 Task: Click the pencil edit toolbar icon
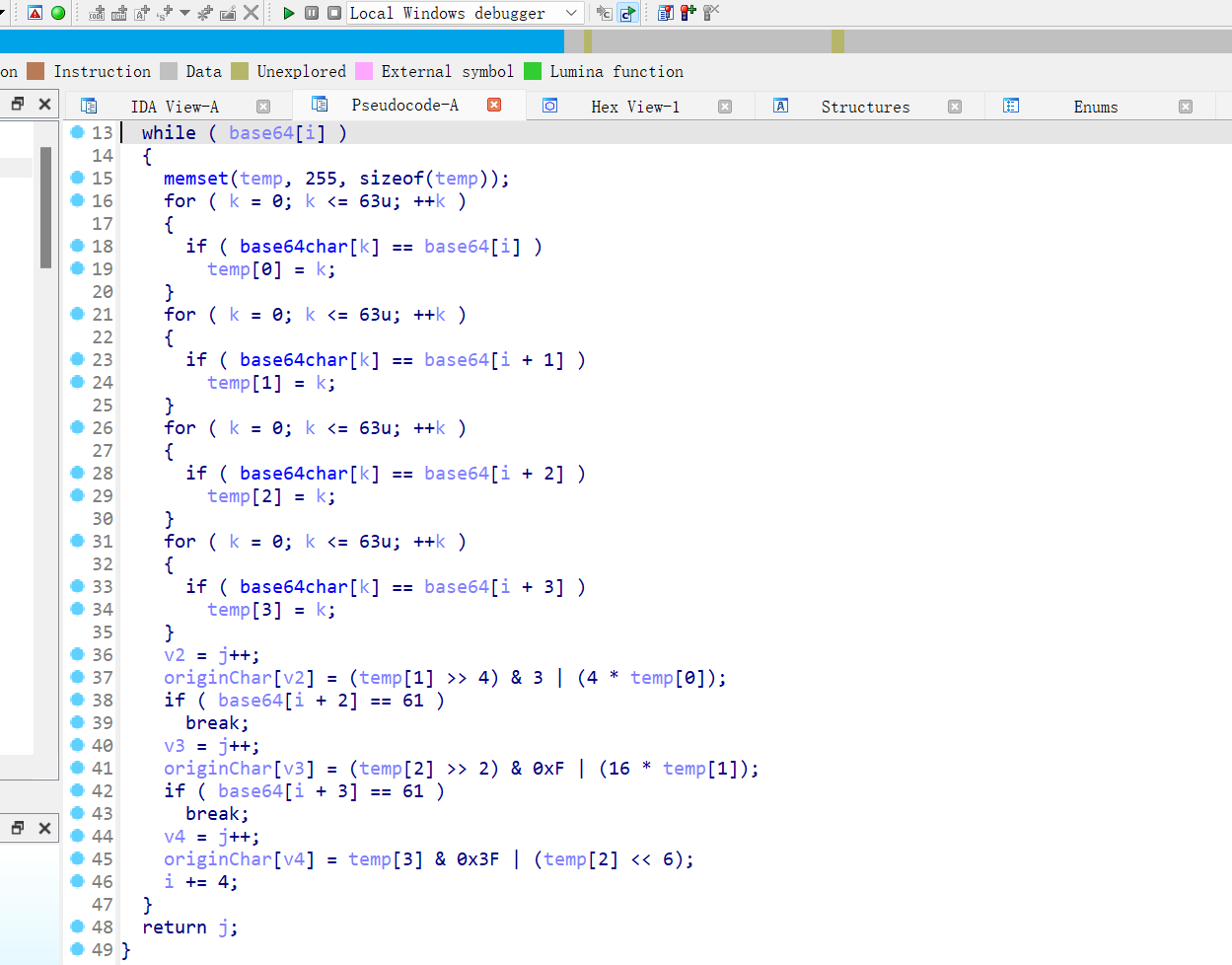tap(228, 13)
